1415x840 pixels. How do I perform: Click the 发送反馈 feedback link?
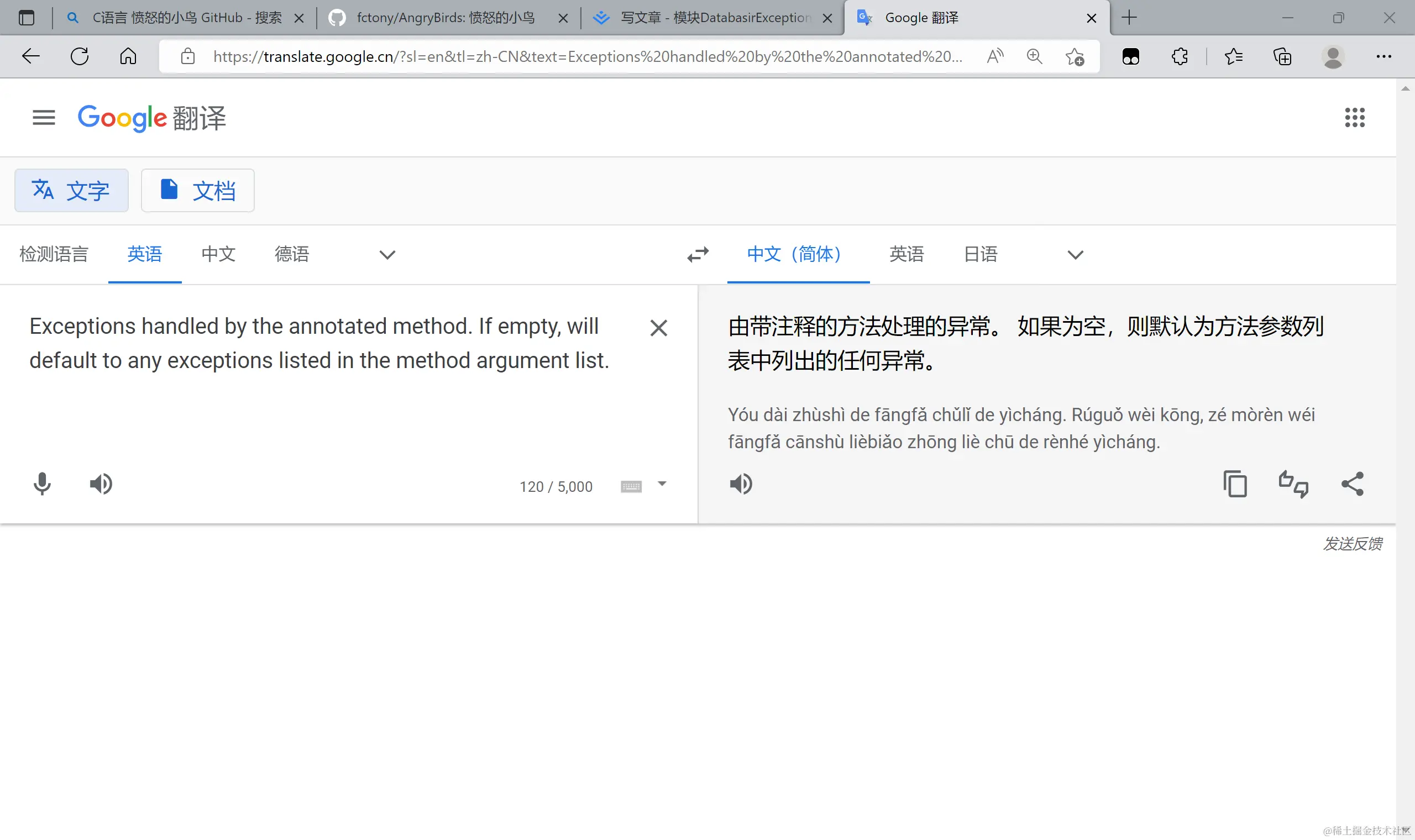tap(1352, 544)
